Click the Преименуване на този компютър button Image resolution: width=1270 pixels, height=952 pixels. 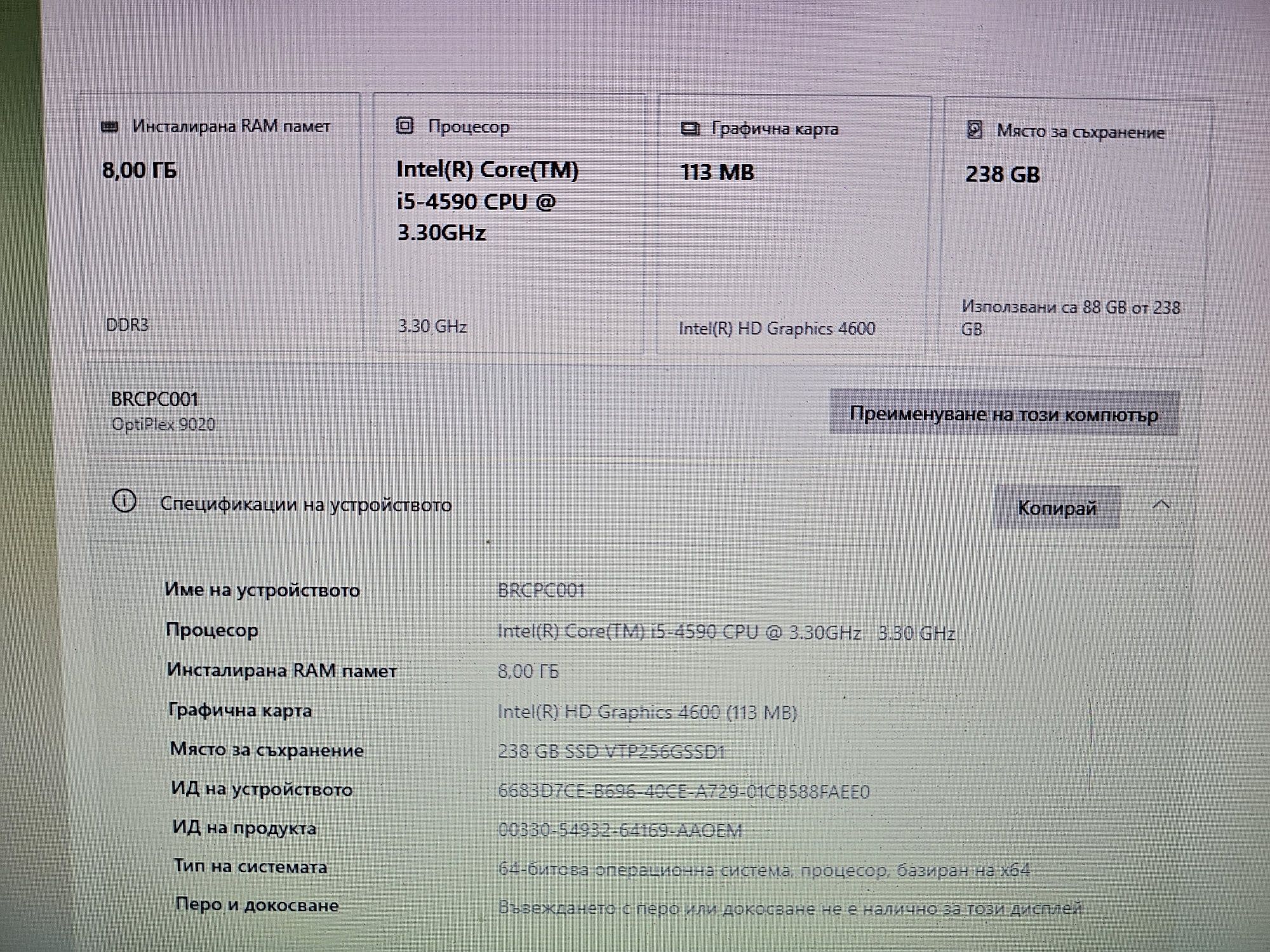pyautogui.click(x=1004, y=414)
